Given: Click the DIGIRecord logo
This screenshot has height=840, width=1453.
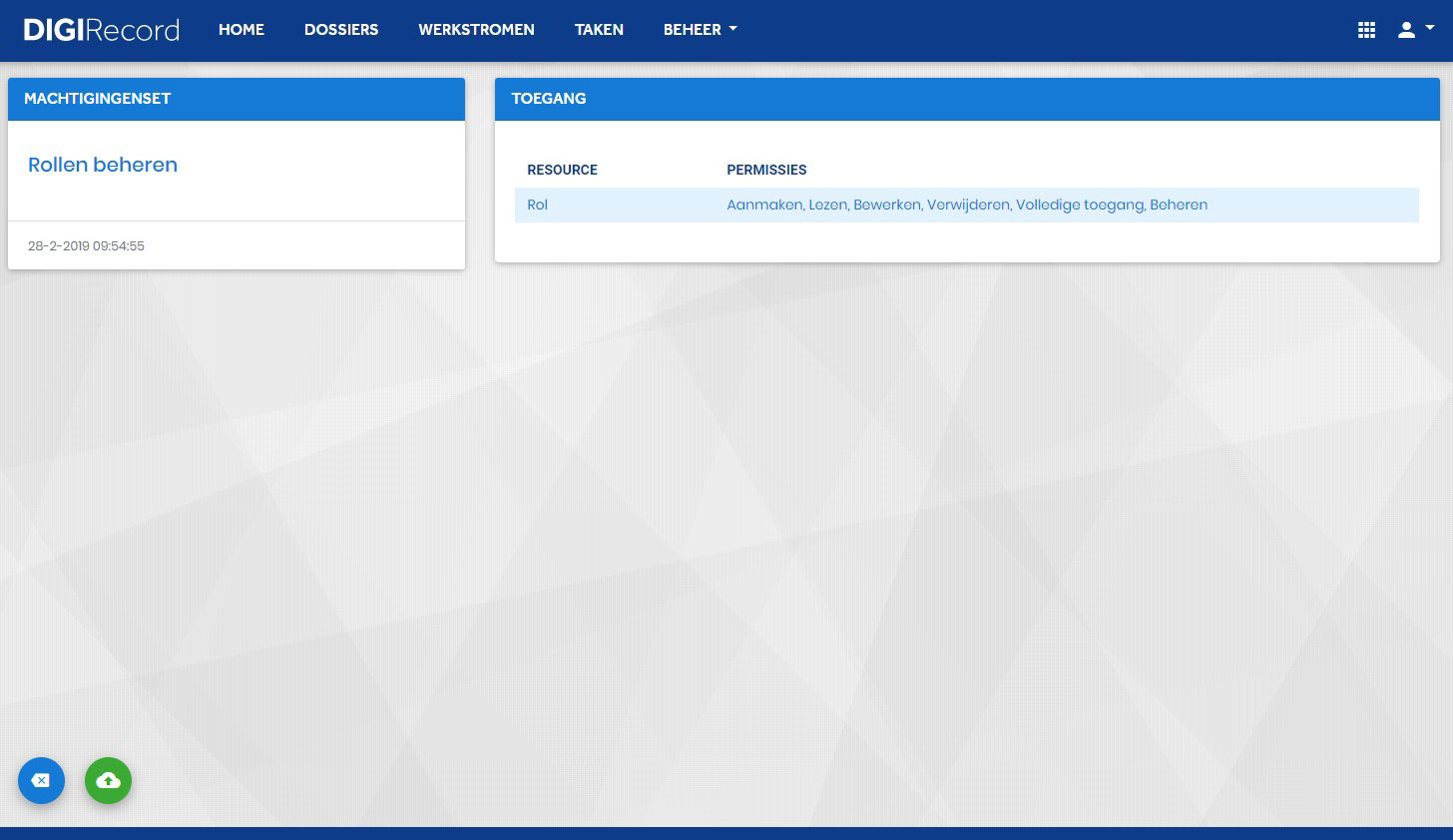Looking at the screenshot, I should (102, 30).
